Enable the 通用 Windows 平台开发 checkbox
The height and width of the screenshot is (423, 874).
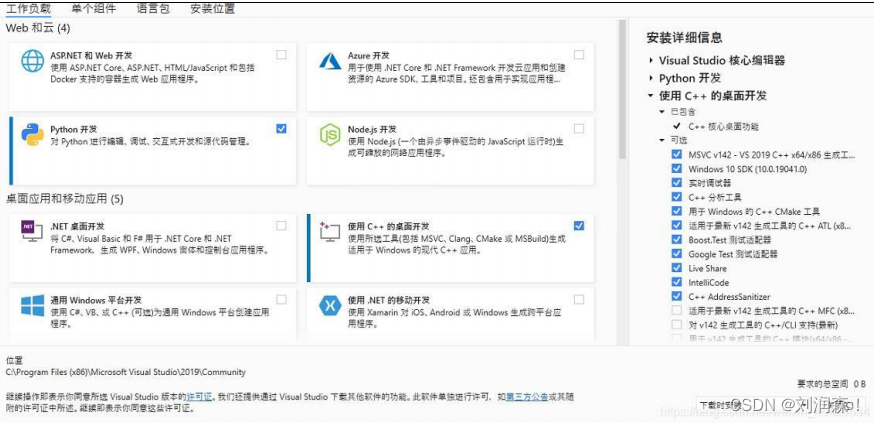point(281,300)
